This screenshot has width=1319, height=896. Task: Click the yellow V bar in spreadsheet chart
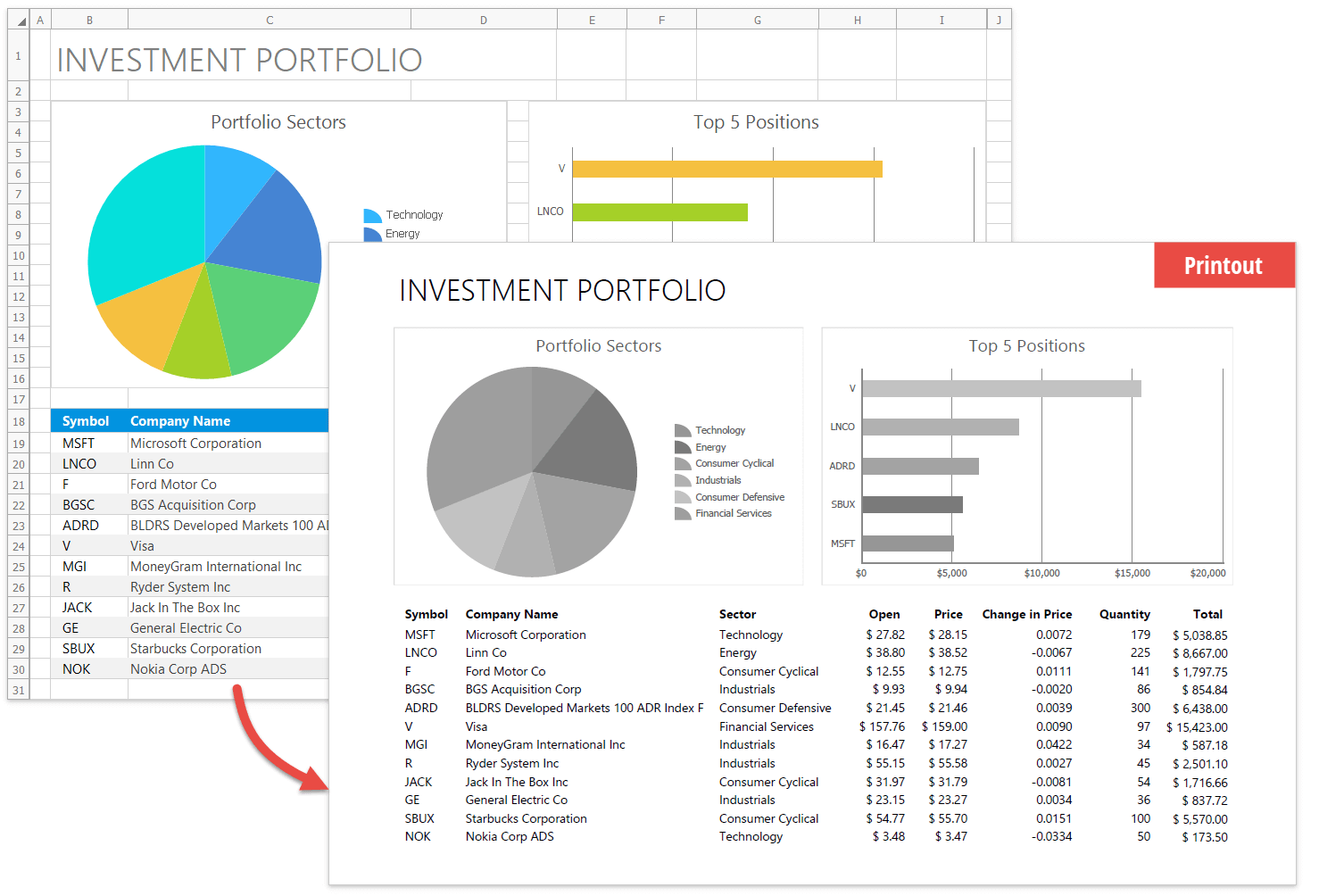point(727,169)
